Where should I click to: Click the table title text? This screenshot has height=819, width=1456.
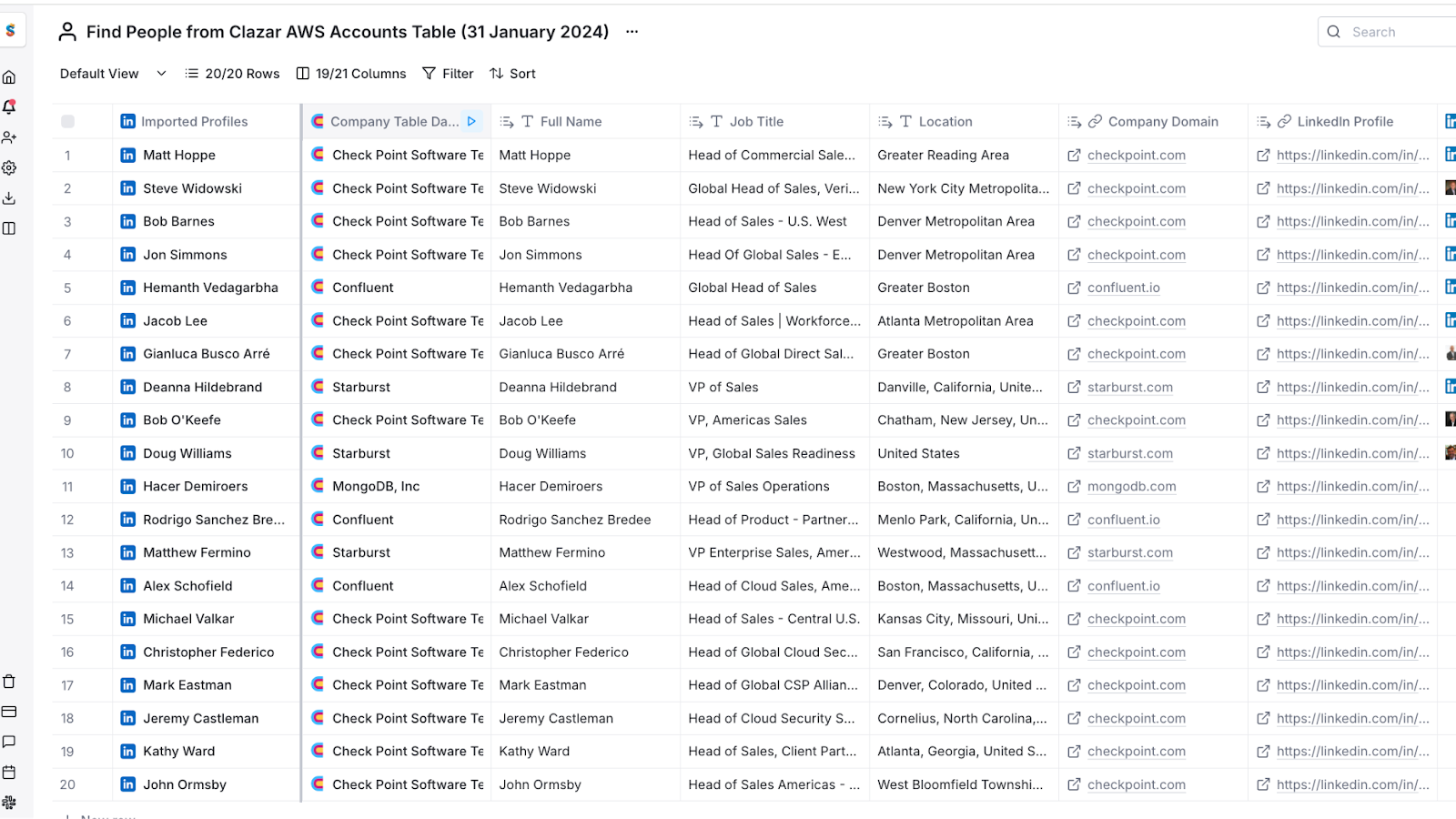[x=348, y=32]
